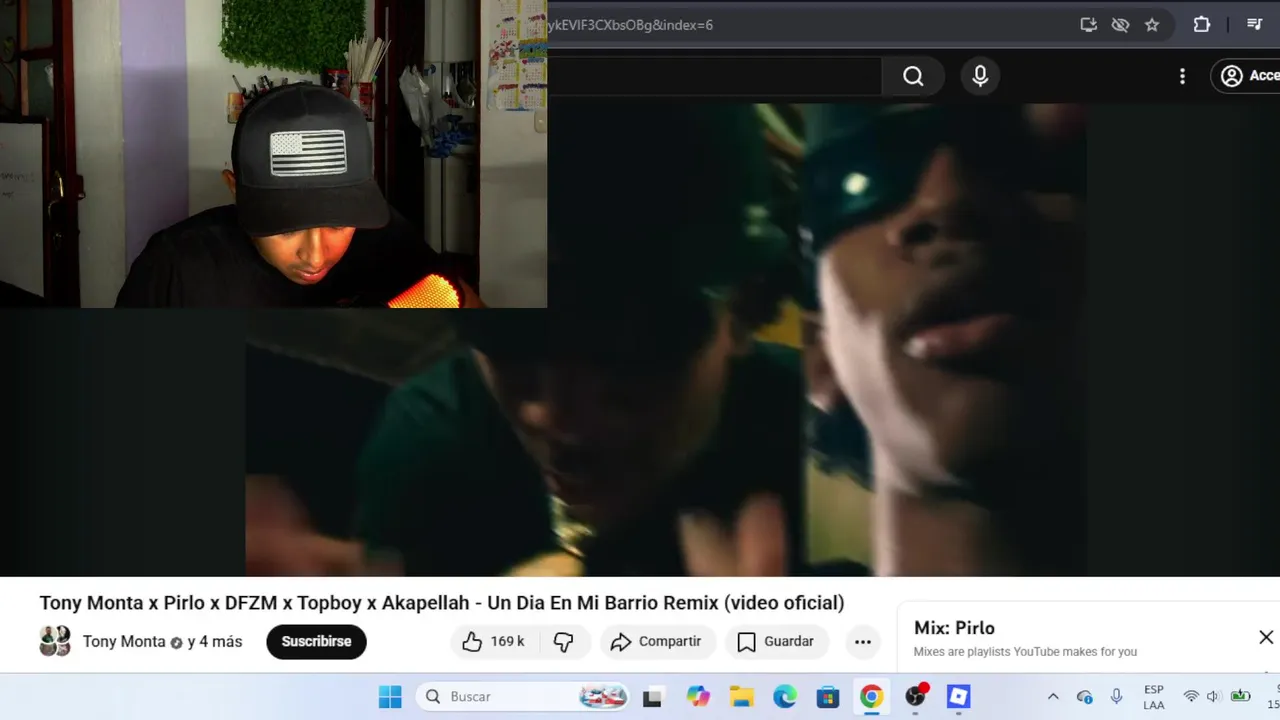Click the Mix: Pirlo playlist title
Viewport: 1280px width, 720px height.
point(954,628)
